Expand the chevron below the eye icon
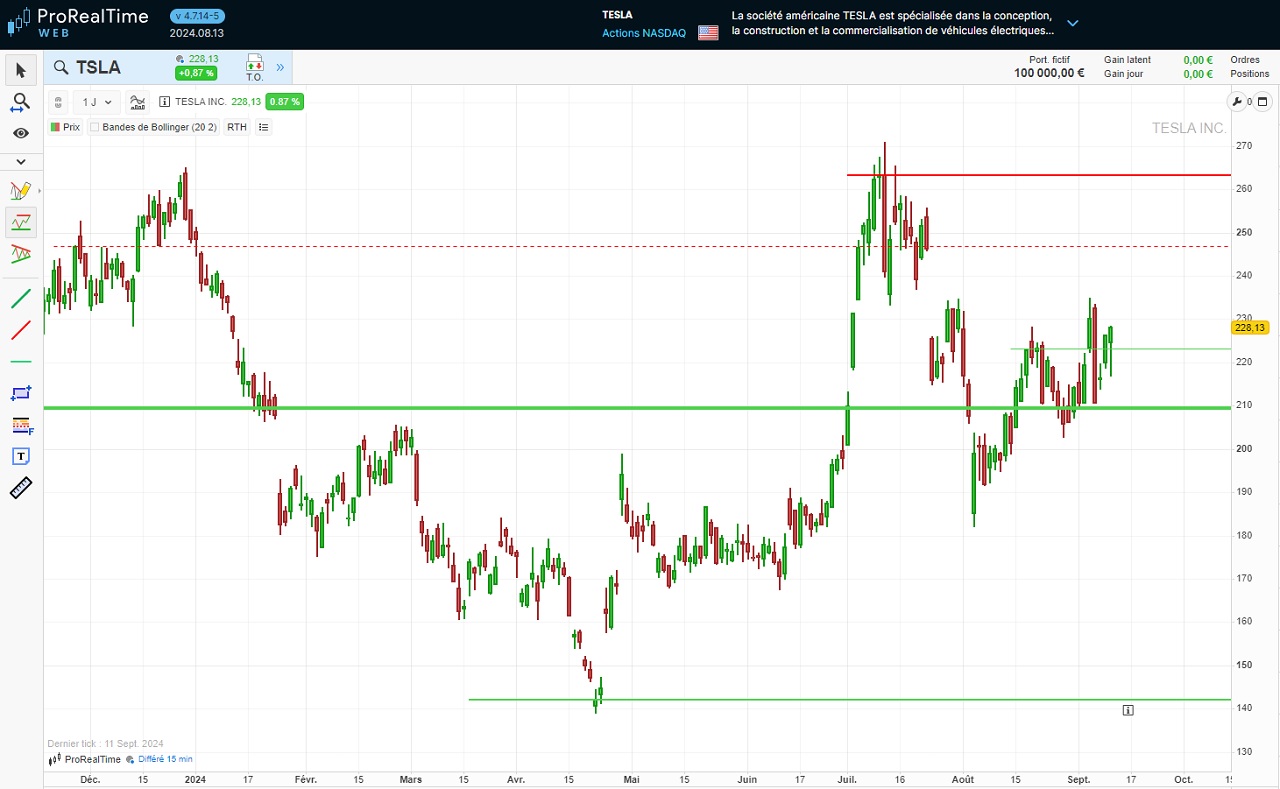 coord(21,161)
